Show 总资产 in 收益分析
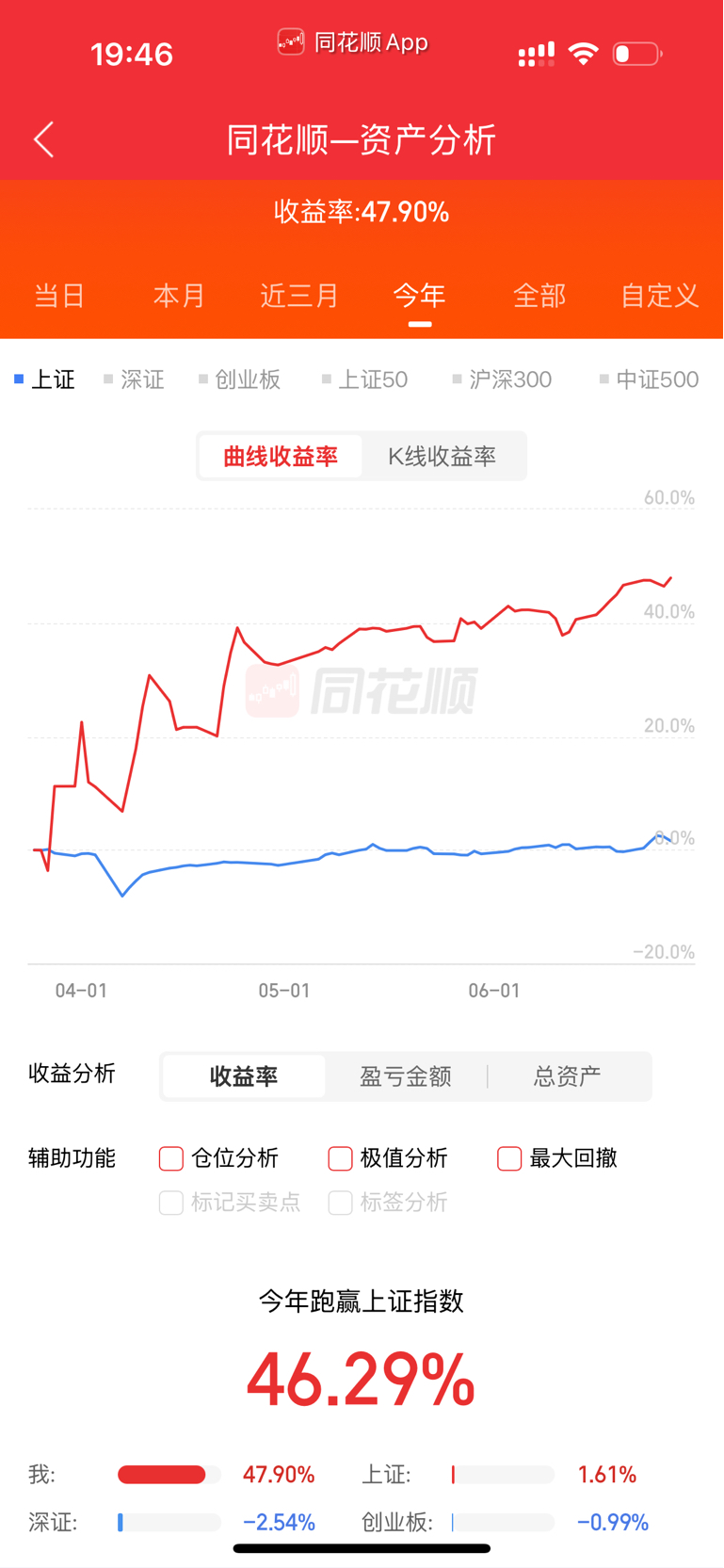 pyautogui.click(x=568, y=1076)
